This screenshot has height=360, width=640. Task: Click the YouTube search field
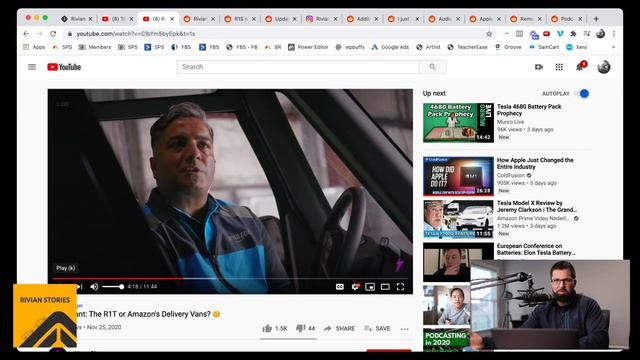[298, 67]
